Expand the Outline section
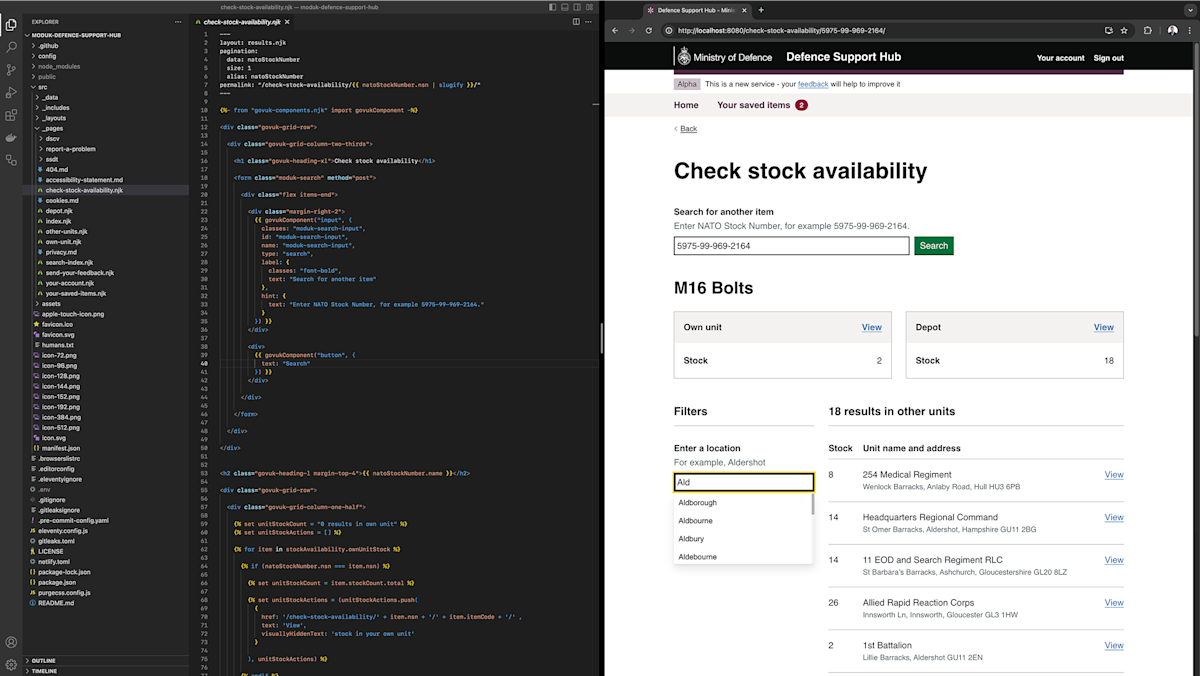Viewport: 1200px width, 676px height. 43,660
